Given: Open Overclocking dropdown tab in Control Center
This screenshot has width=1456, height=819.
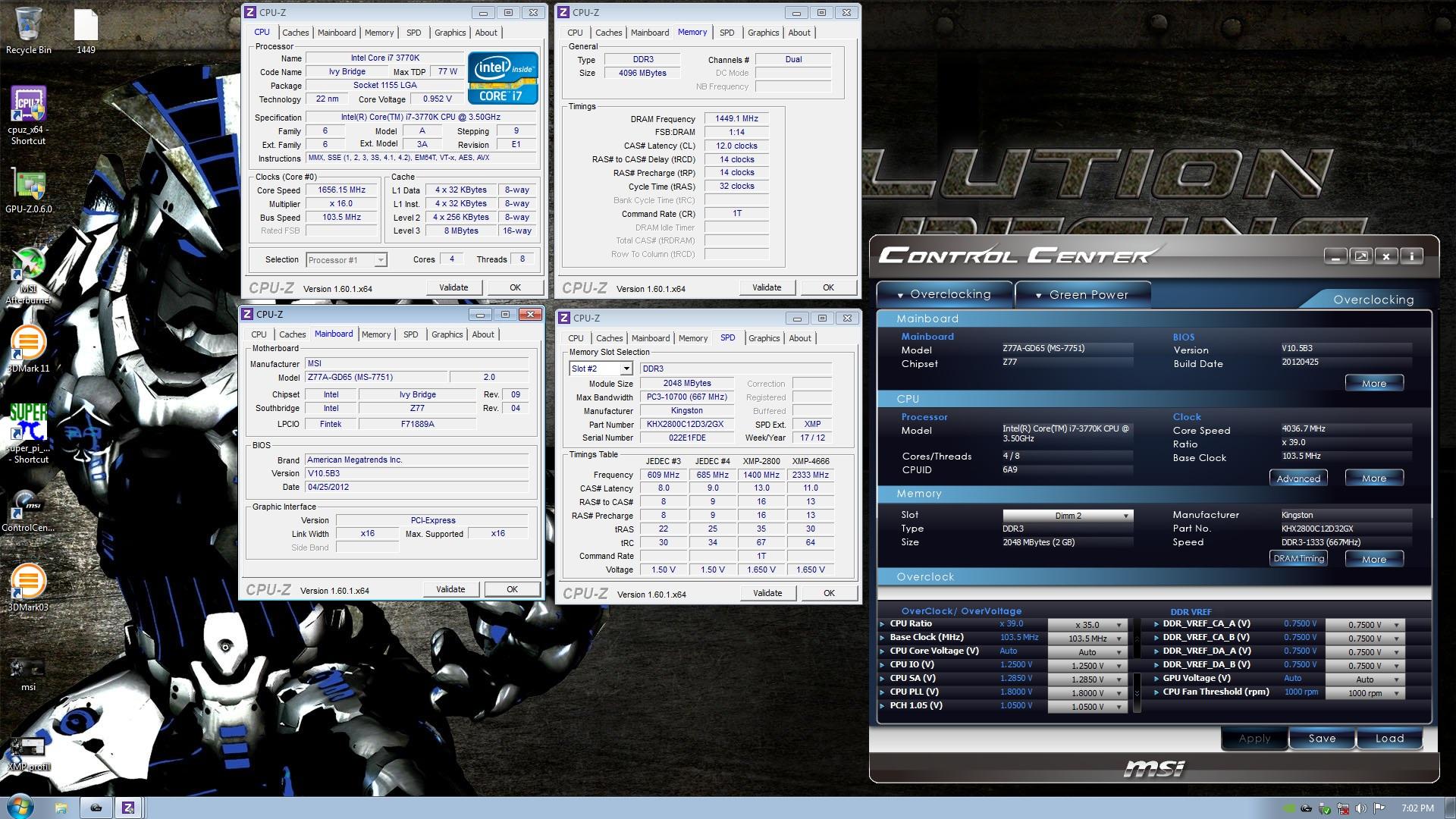Looking at the screenshot, I should [x=944, y=294].
